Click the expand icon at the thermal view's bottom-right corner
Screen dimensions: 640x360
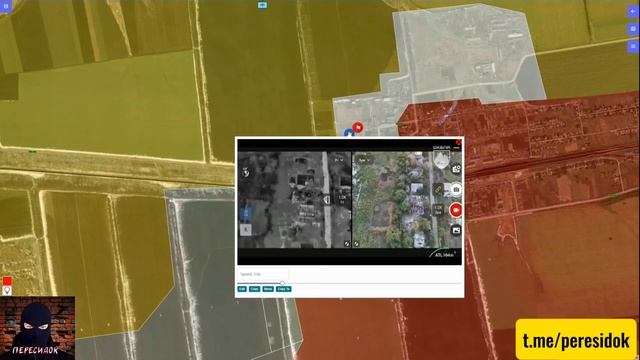347,244
